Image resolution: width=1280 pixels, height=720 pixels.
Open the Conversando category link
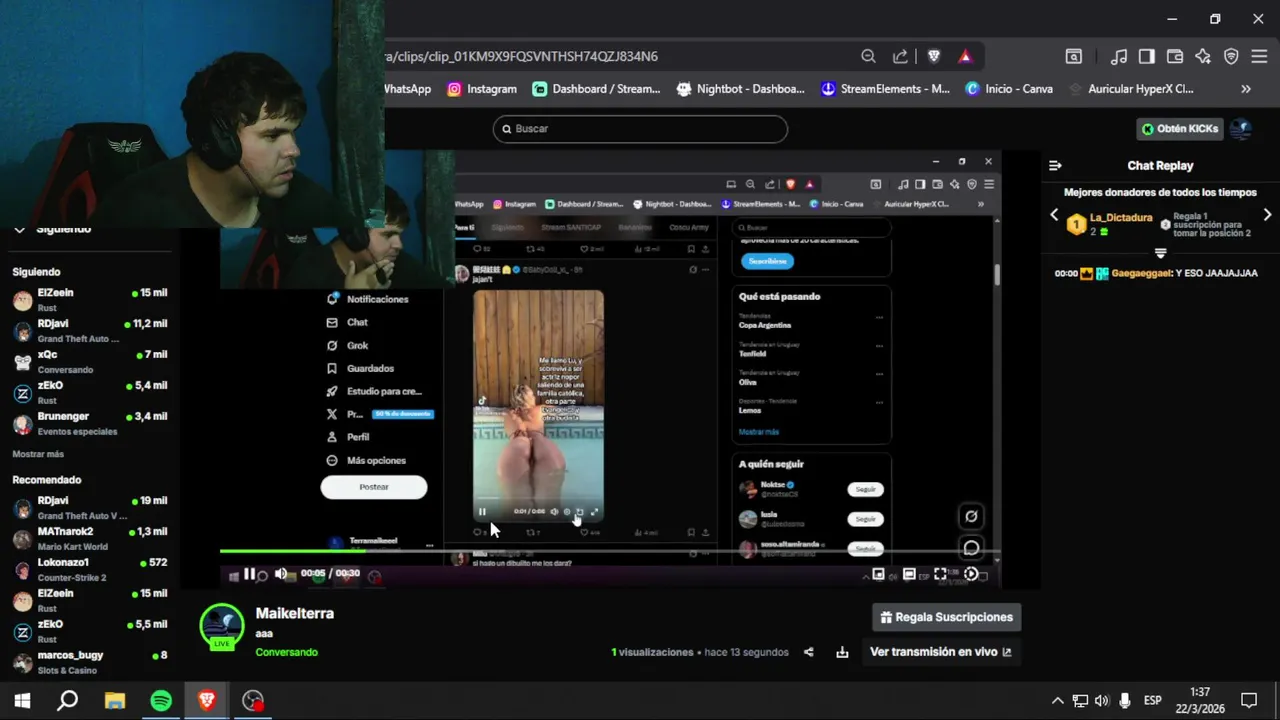coord(286,652)
